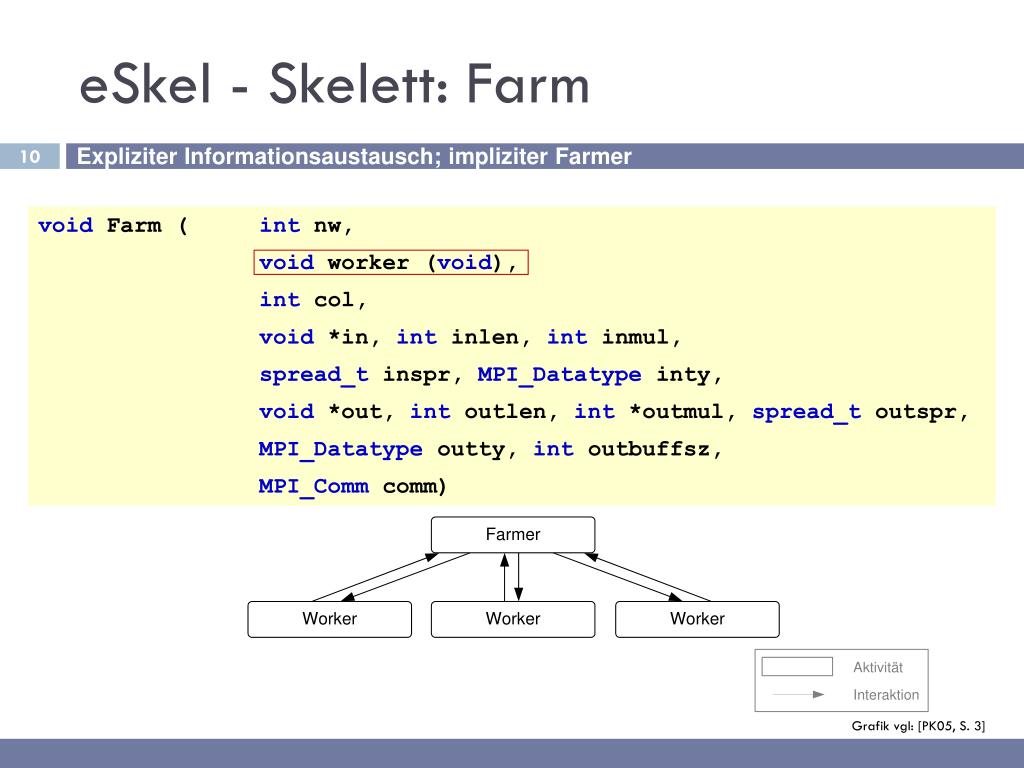Click the slide number 10

29,156
